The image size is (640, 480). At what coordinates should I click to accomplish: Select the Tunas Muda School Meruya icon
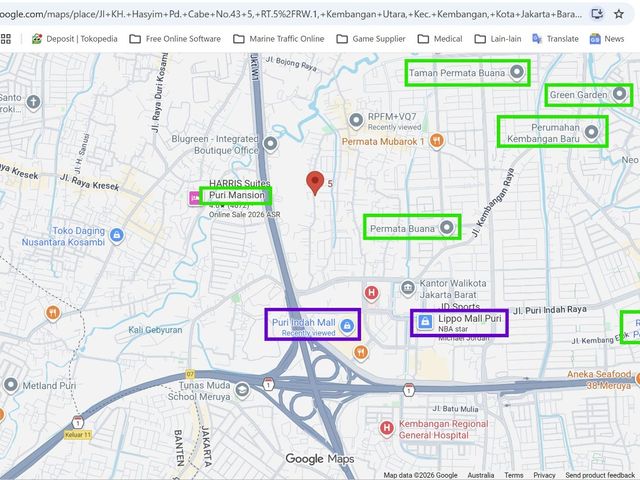coord(242,390)
